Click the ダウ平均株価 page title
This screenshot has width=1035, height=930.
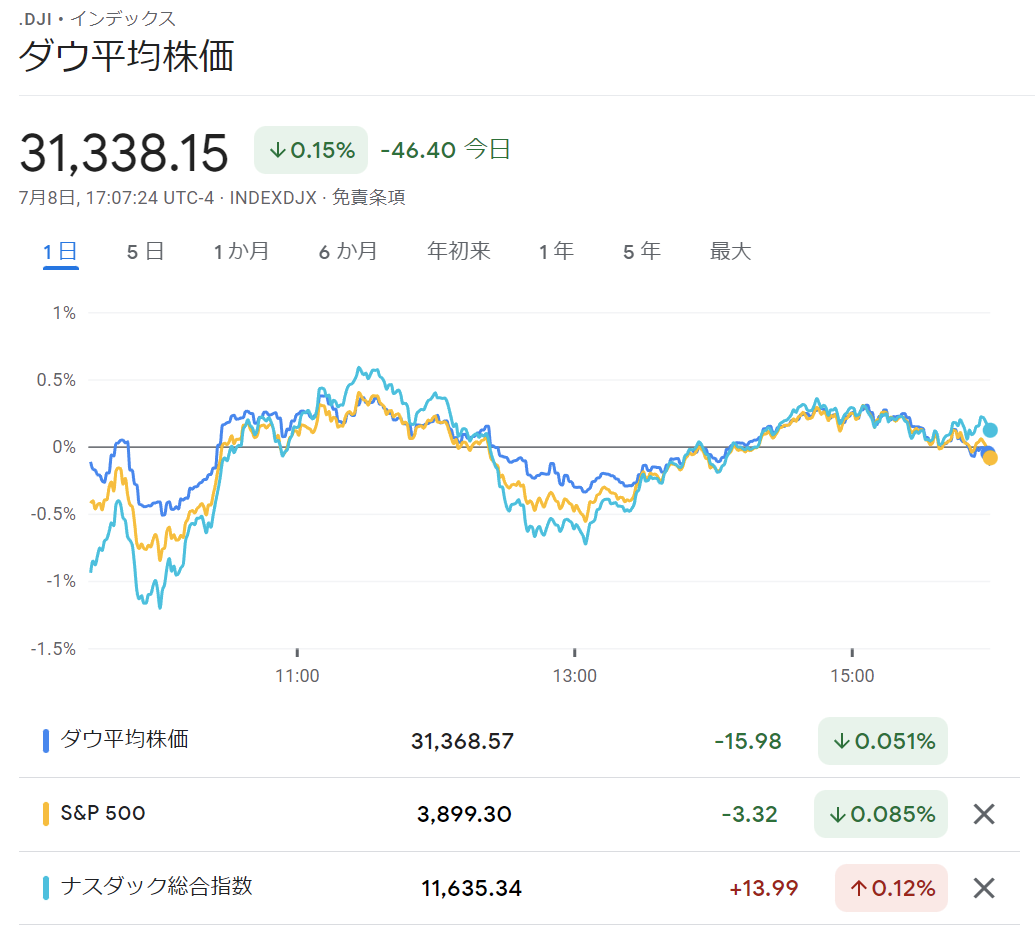tap(127, 55)
